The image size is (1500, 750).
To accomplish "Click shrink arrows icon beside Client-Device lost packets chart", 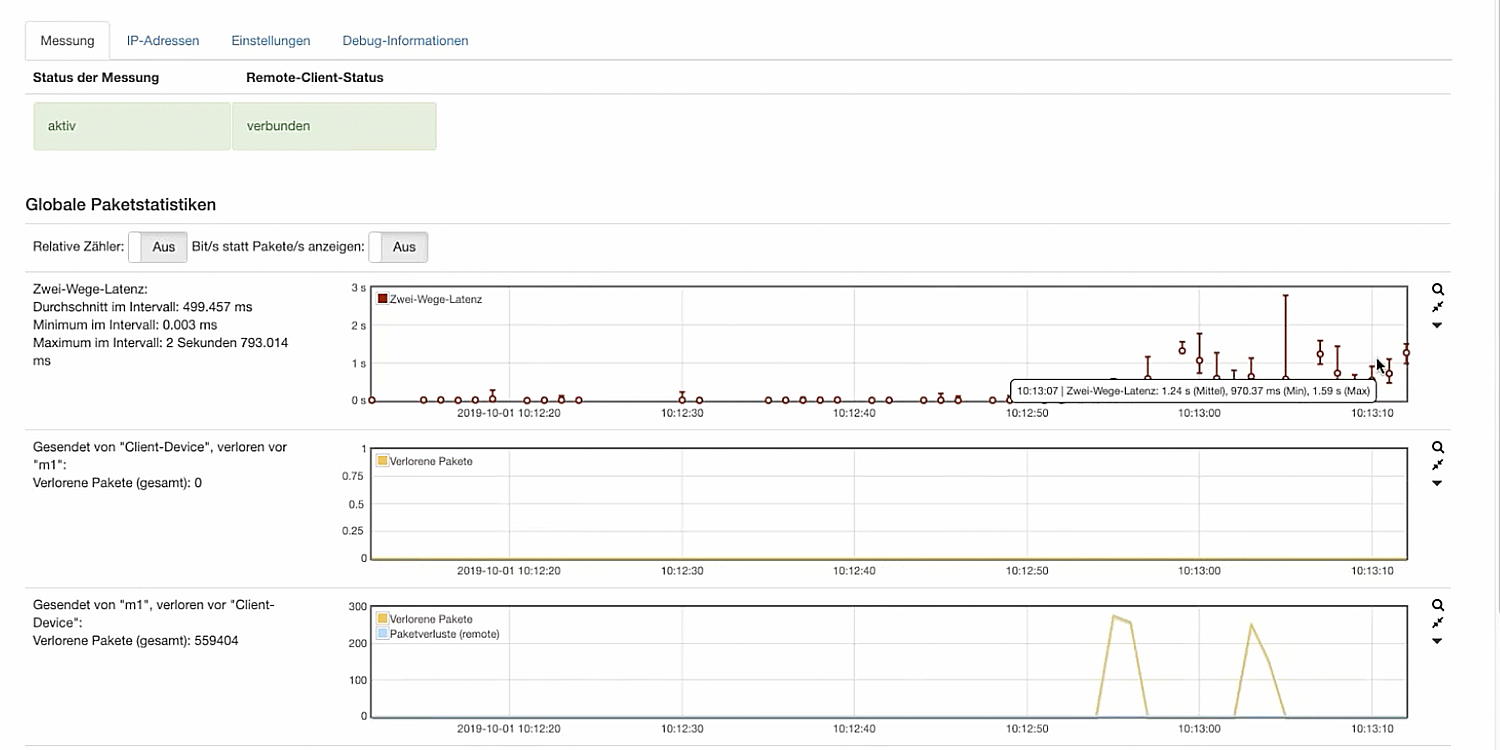I will [x=1438, y=465].
